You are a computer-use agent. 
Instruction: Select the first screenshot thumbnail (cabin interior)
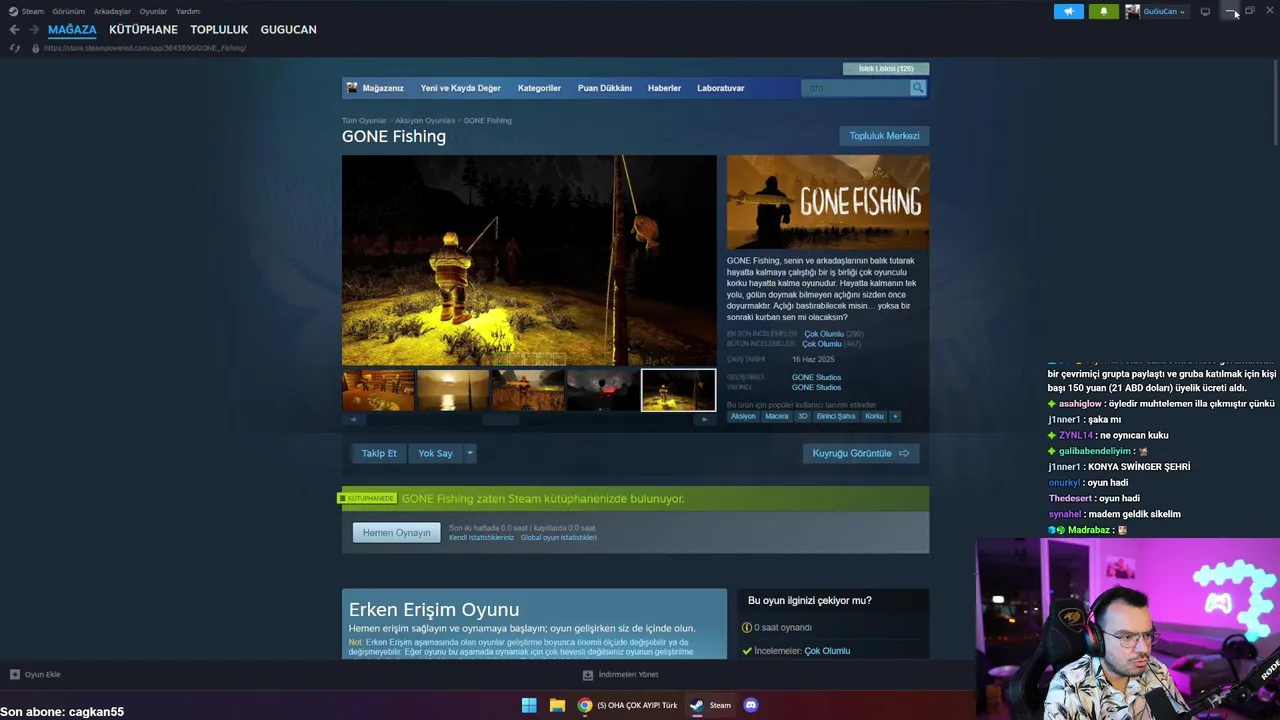pos(378,390)
